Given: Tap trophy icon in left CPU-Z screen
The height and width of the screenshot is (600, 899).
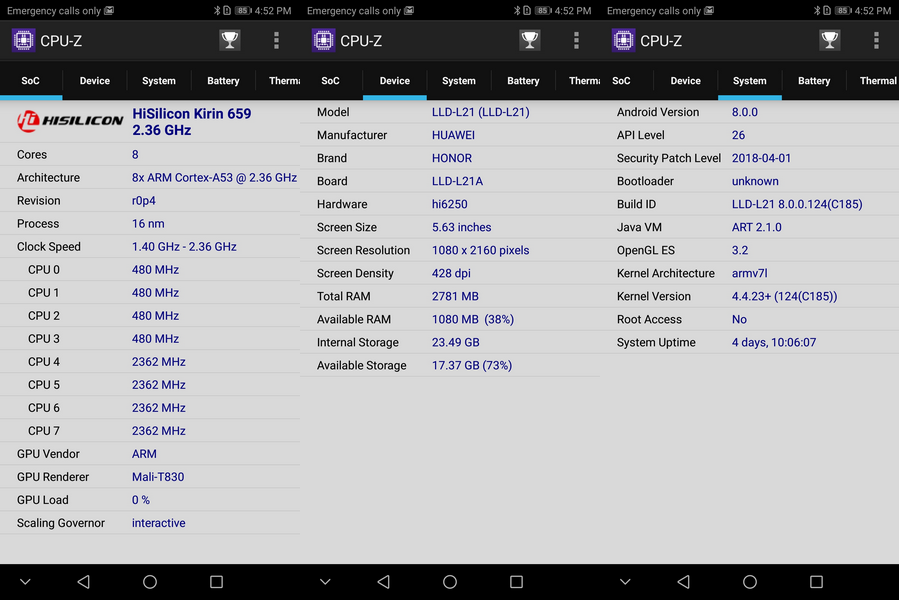Looking at the screenshot, I should pyautogui.click(x=230, y=40).
